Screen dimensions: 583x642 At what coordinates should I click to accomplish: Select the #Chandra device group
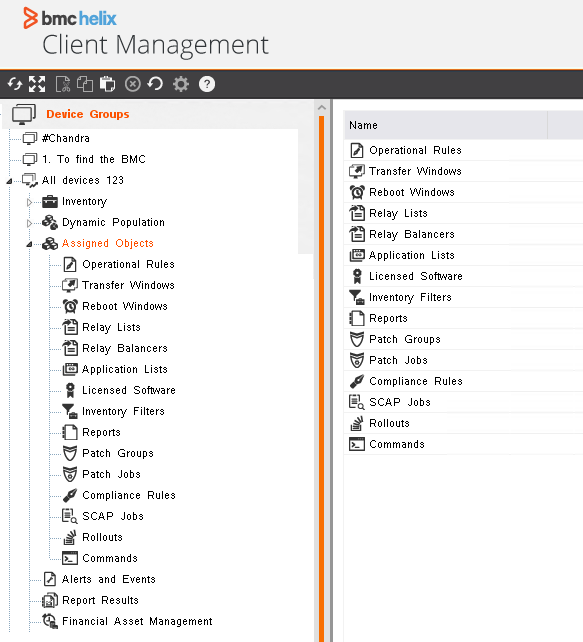click(66, 138)
